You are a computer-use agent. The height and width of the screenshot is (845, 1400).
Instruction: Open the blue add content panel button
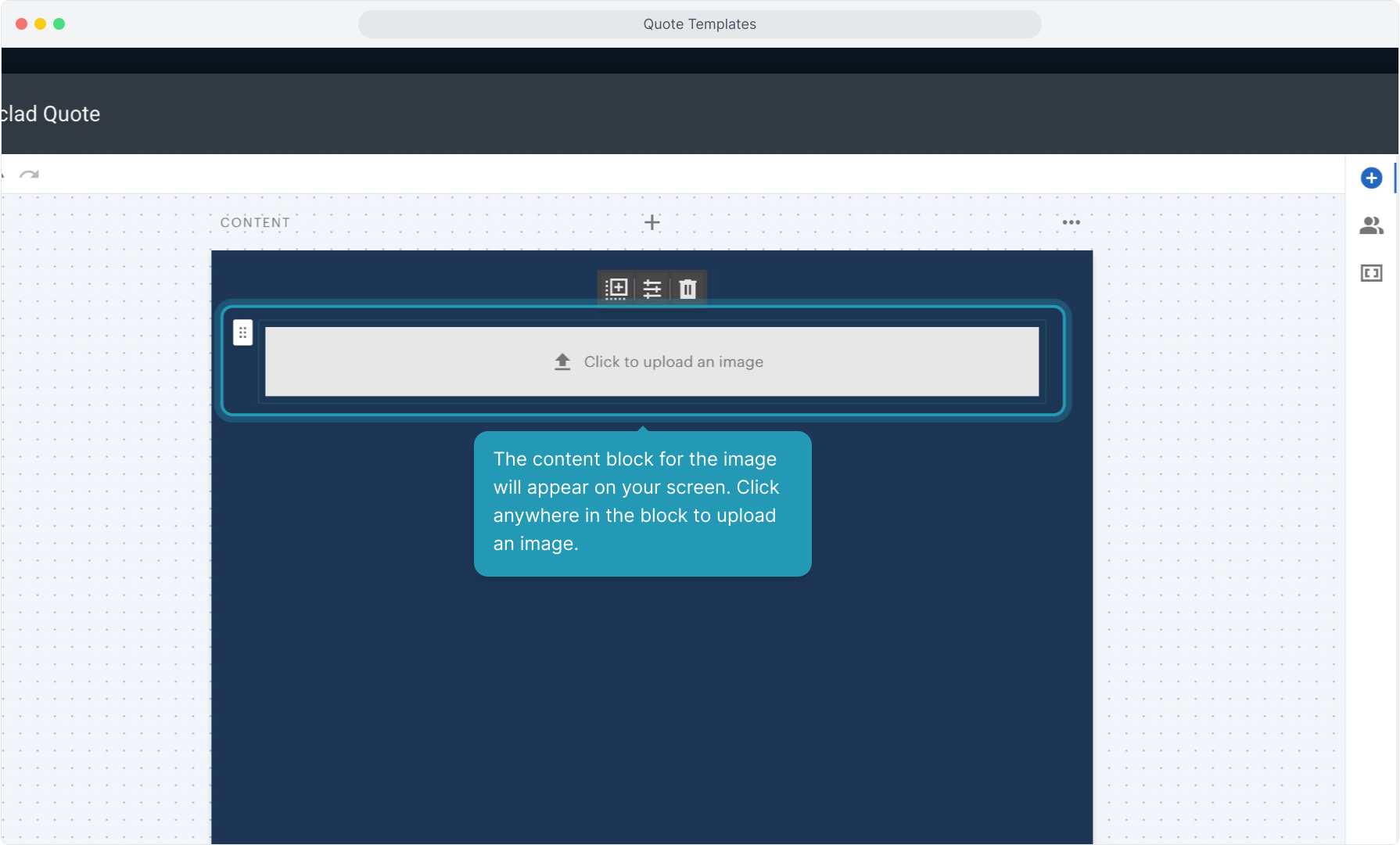(1371, 178)
